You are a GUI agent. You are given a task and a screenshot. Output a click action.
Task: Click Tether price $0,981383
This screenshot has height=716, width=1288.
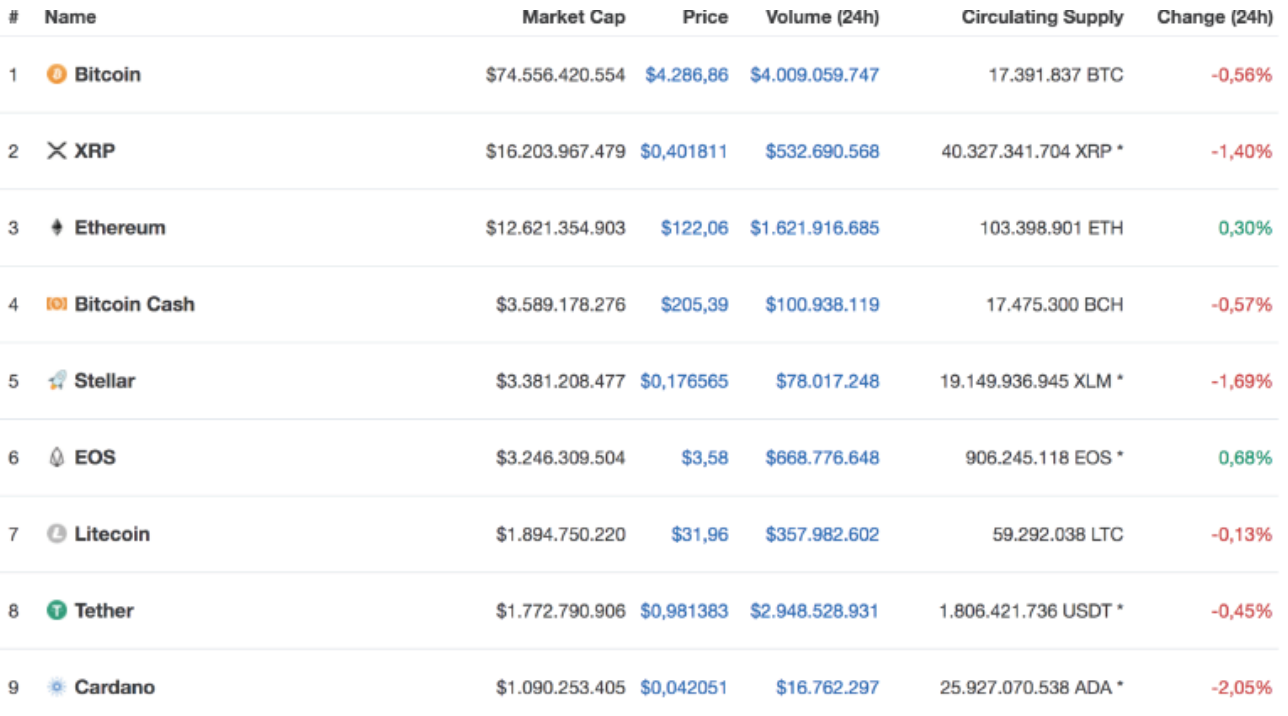point(684,610)
